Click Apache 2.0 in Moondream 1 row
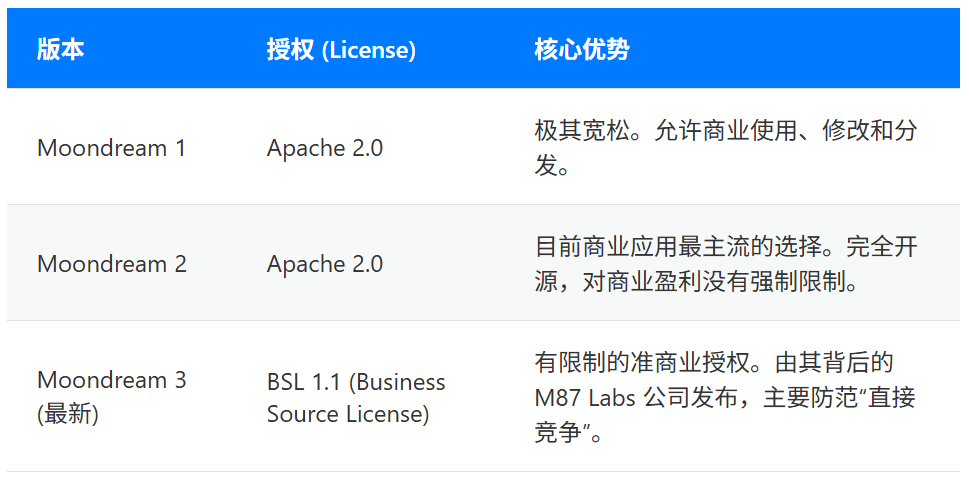Screen dimensions: 969x477 [324, 148]
